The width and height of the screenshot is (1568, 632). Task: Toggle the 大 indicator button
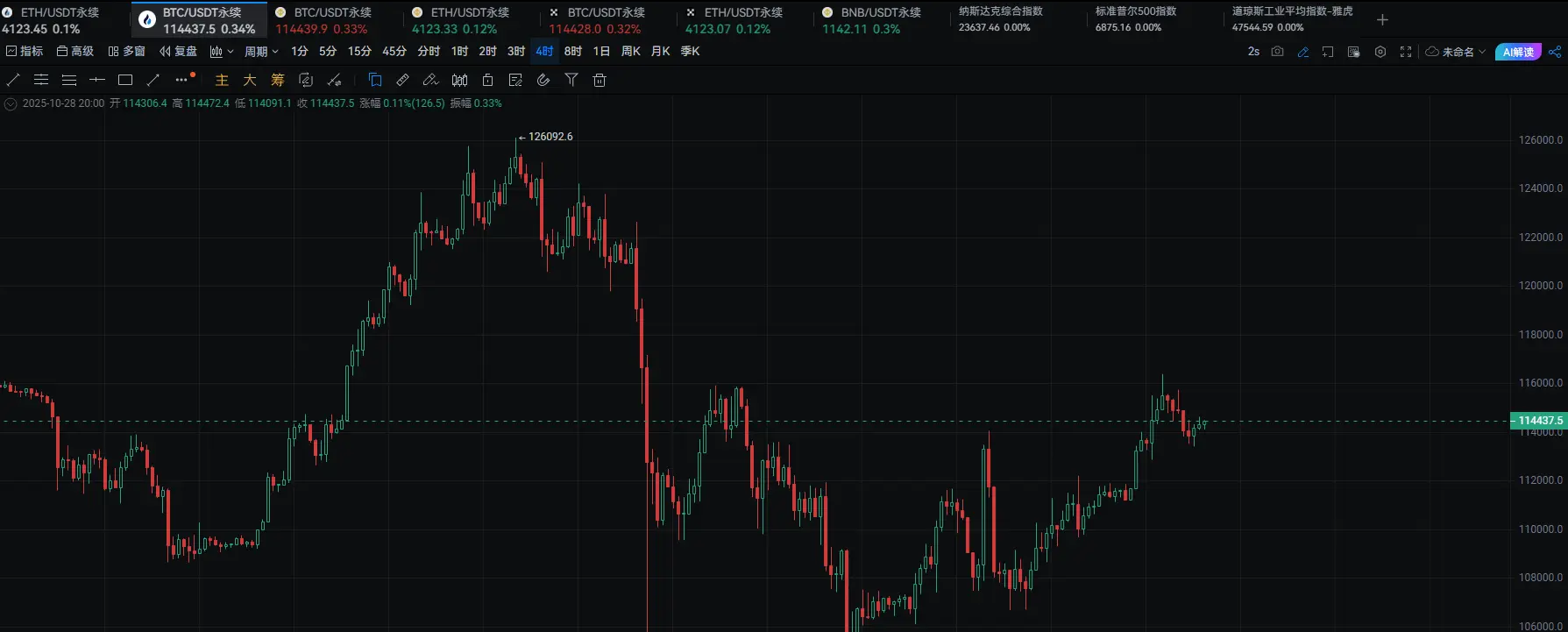pyautogui.click(x=250, y=80)
